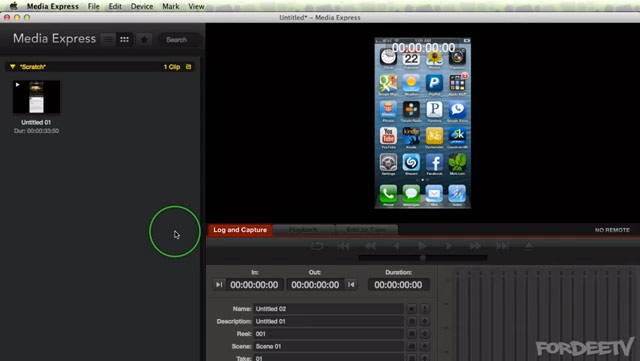Click the Scene field containing Scene 01

click(x=329, y=346)
